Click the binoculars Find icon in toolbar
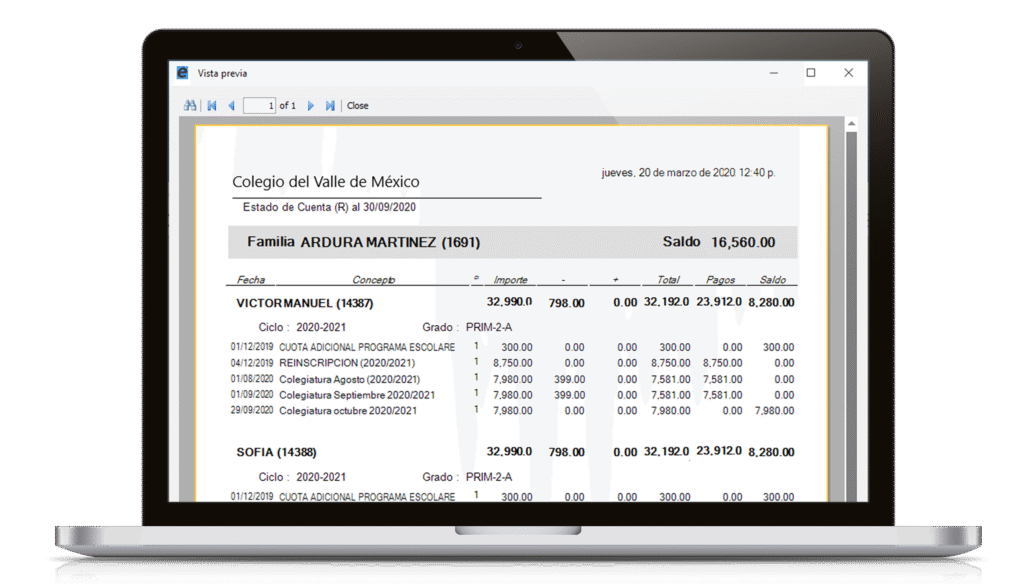 pos(189,105)
